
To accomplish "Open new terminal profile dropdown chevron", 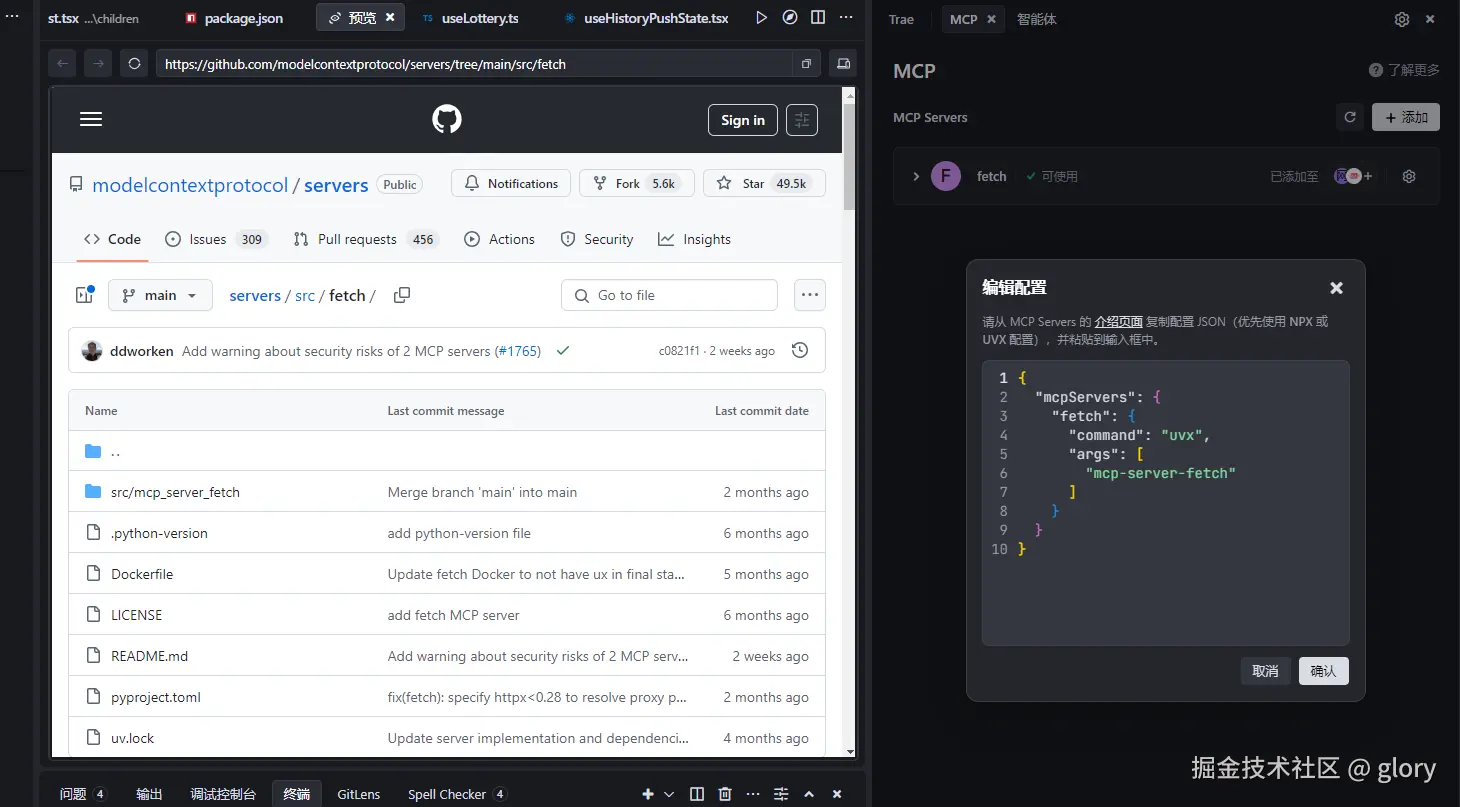I will (669, 794).
